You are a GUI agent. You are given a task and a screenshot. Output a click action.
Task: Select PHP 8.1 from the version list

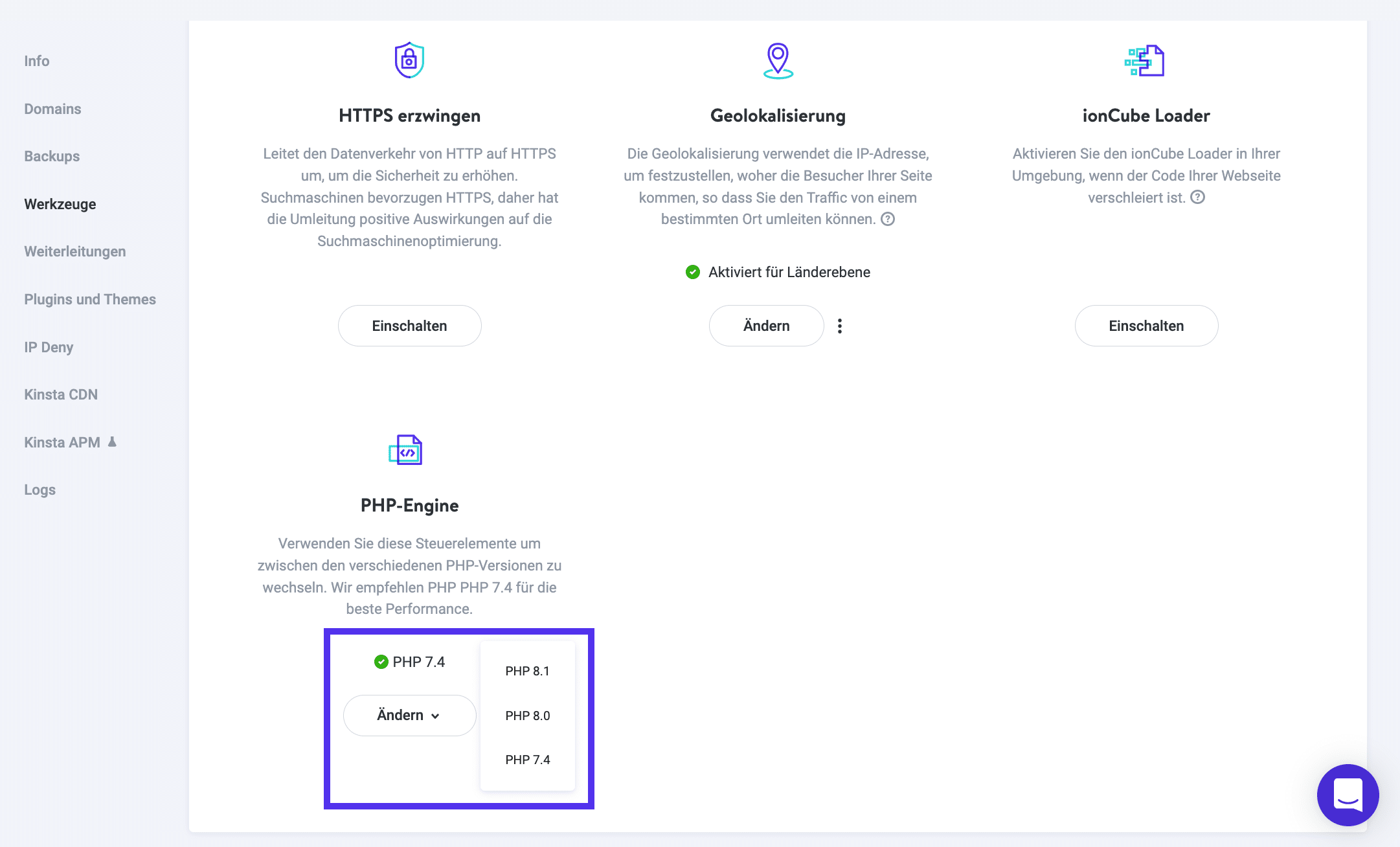click(527, 671)
